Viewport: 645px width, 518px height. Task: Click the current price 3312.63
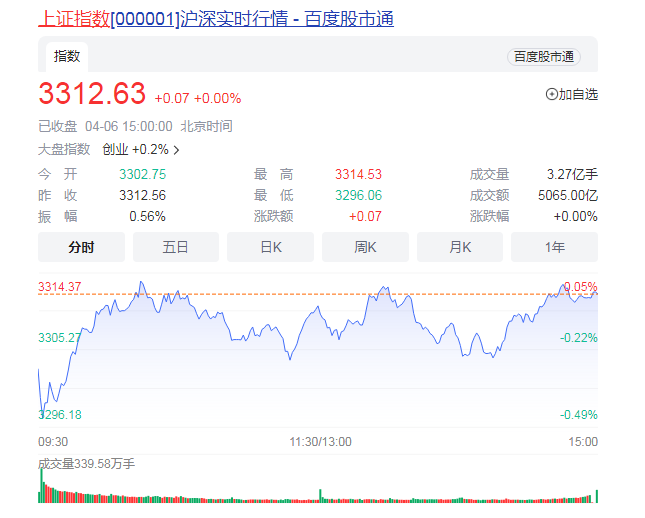(x=92, y=94)
